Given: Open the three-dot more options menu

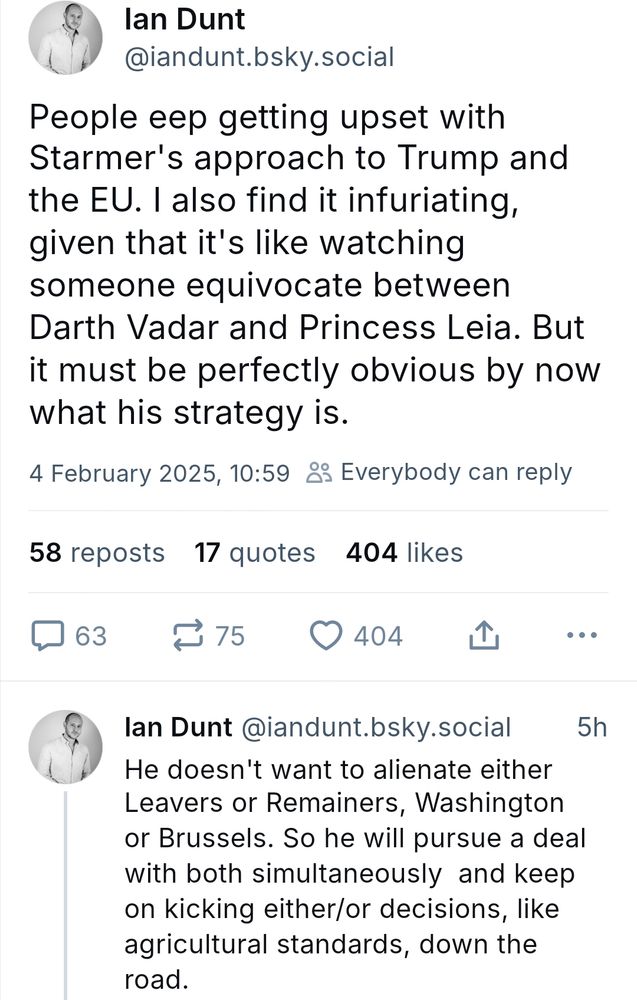Looking at the screenshot, I should [581, 635].
